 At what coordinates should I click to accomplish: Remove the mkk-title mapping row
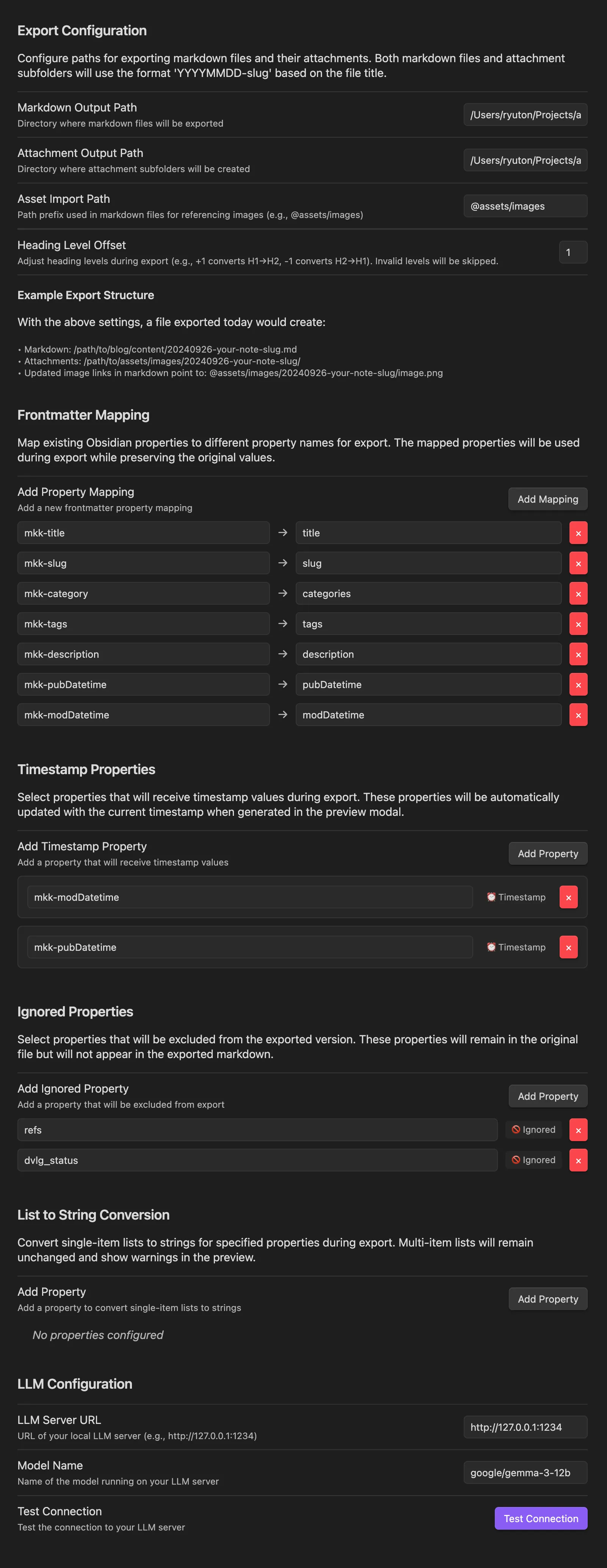pyautogui.click(x=578, y=533)
